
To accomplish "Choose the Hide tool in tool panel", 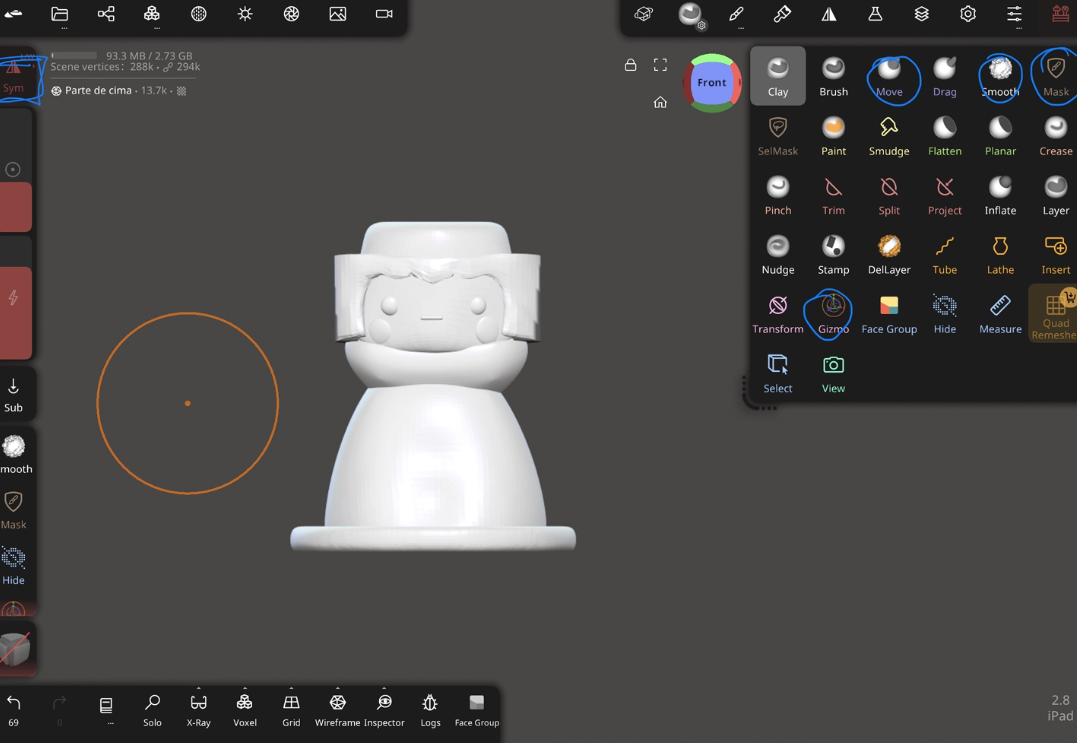I will pyautogui.click(x=944, y=315).
